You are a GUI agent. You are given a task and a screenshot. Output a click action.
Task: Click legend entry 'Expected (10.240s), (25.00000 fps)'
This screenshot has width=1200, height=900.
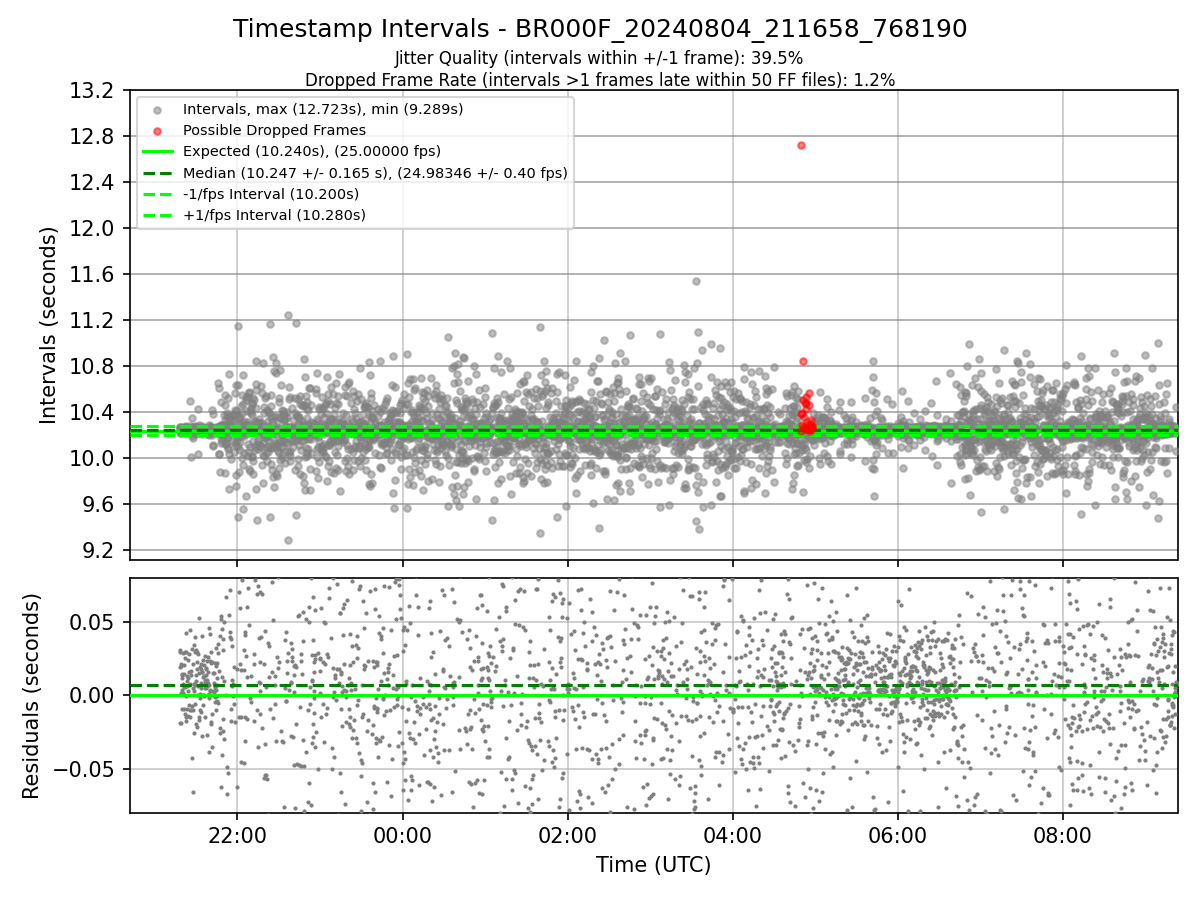pos(312,151)
